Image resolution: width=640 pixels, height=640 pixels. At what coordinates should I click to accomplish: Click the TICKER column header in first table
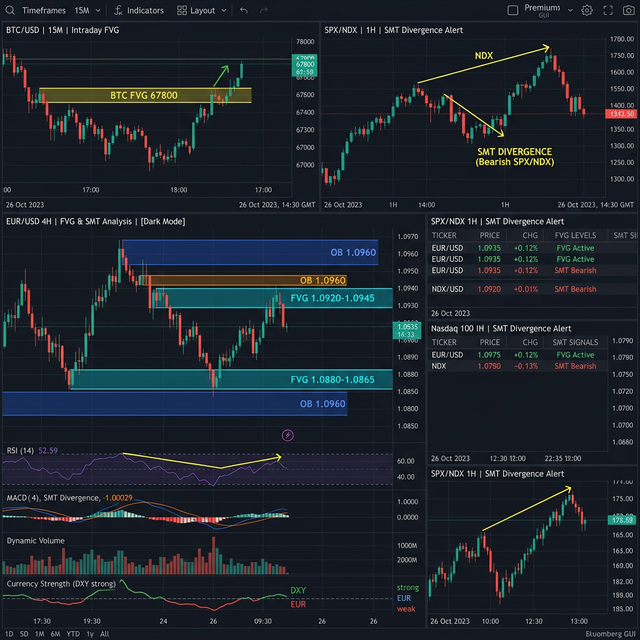[444, 235]
